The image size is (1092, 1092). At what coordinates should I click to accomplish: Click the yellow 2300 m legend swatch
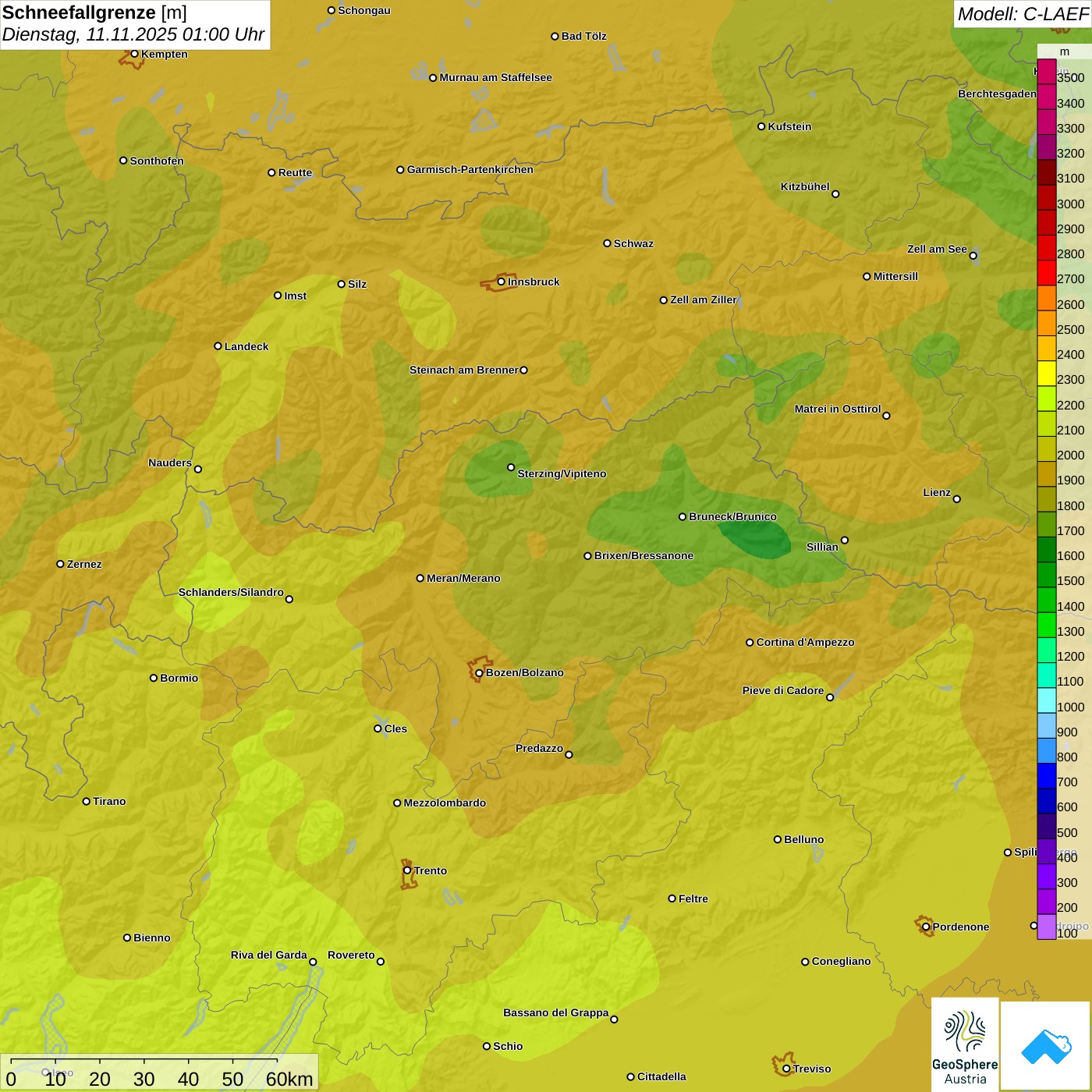click(1046, 374)
